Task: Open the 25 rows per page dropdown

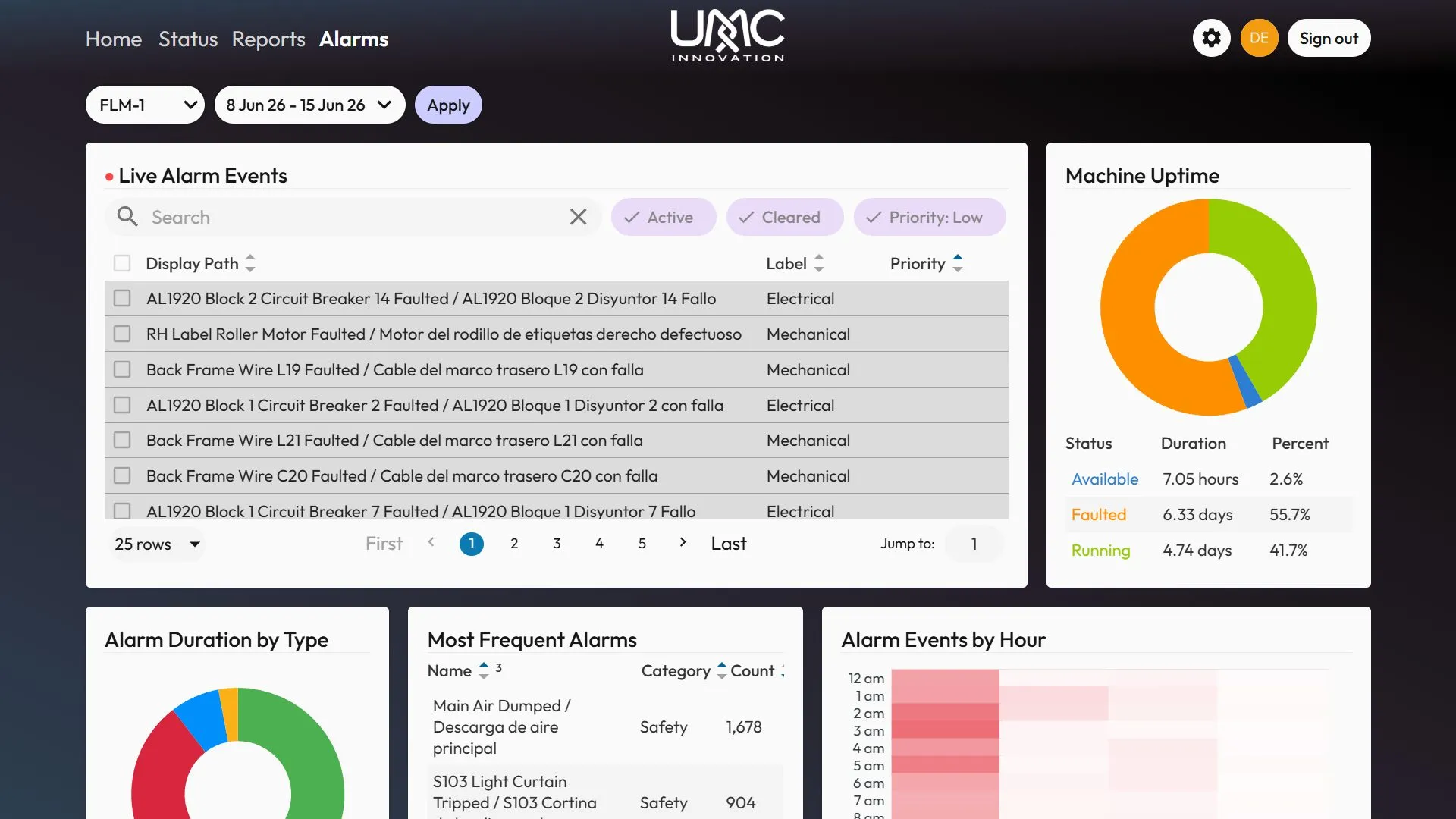Action: coord(158,544)
